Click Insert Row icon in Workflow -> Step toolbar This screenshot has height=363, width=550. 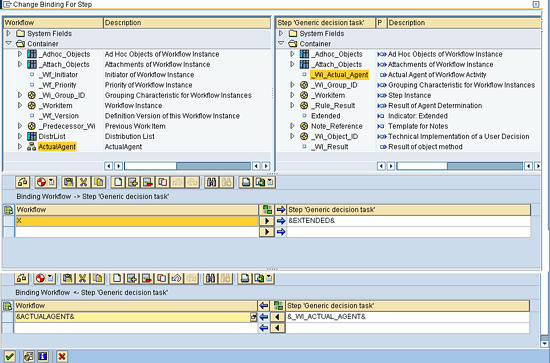tap(133, 182)
